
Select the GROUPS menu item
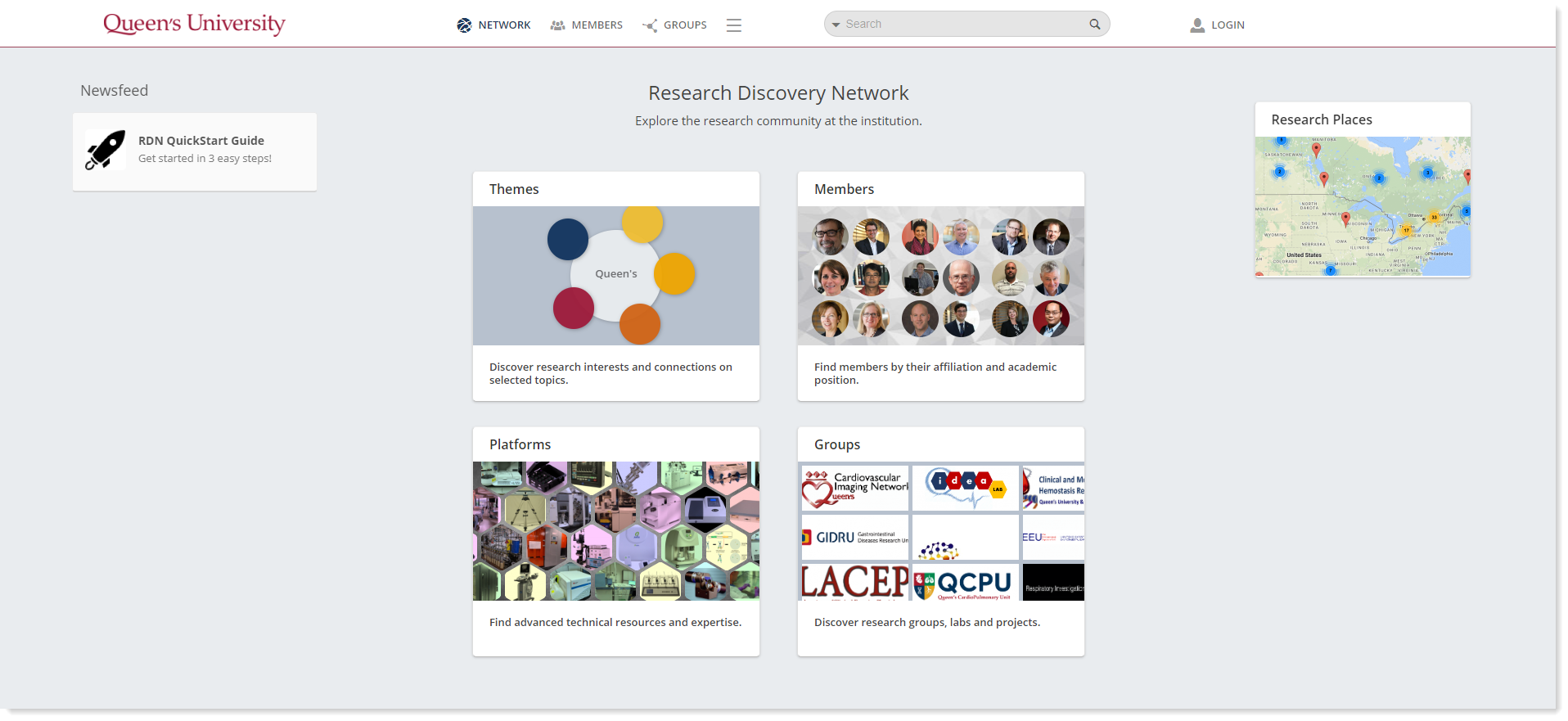[x=685, y=25]
